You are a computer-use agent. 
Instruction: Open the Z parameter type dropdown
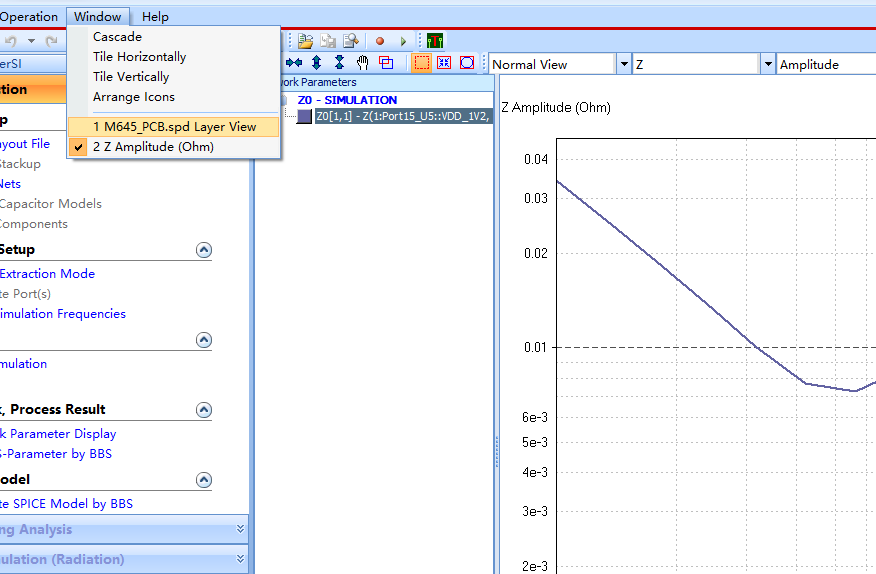pyautogui.click(x=768, y=64)
